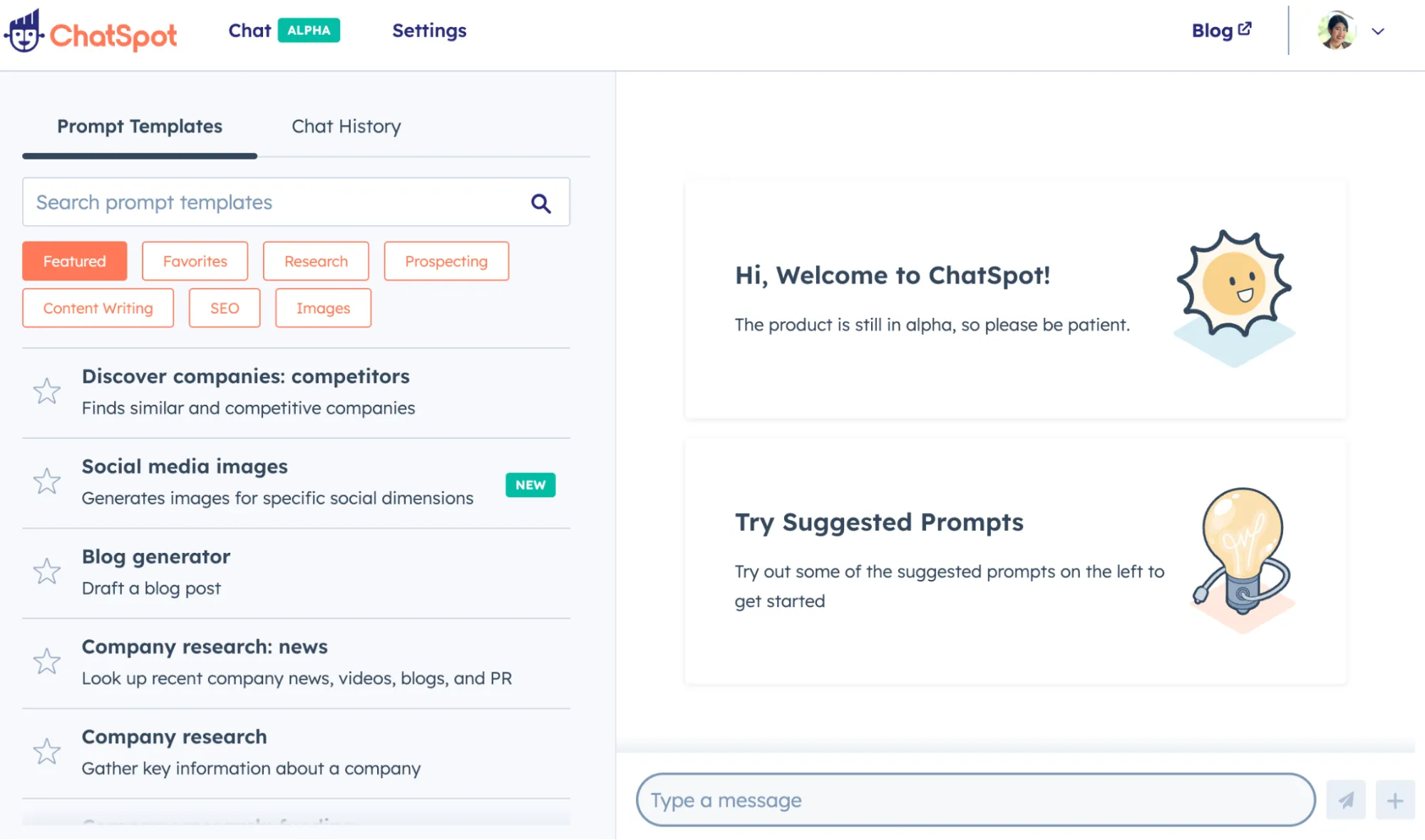Click the search magnifier icon

(541, 204)
